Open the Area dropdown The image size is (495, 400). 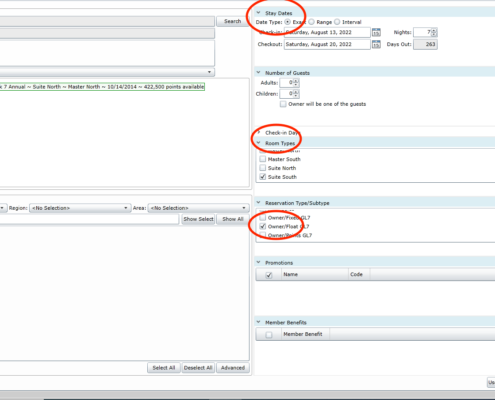point(199,208)
